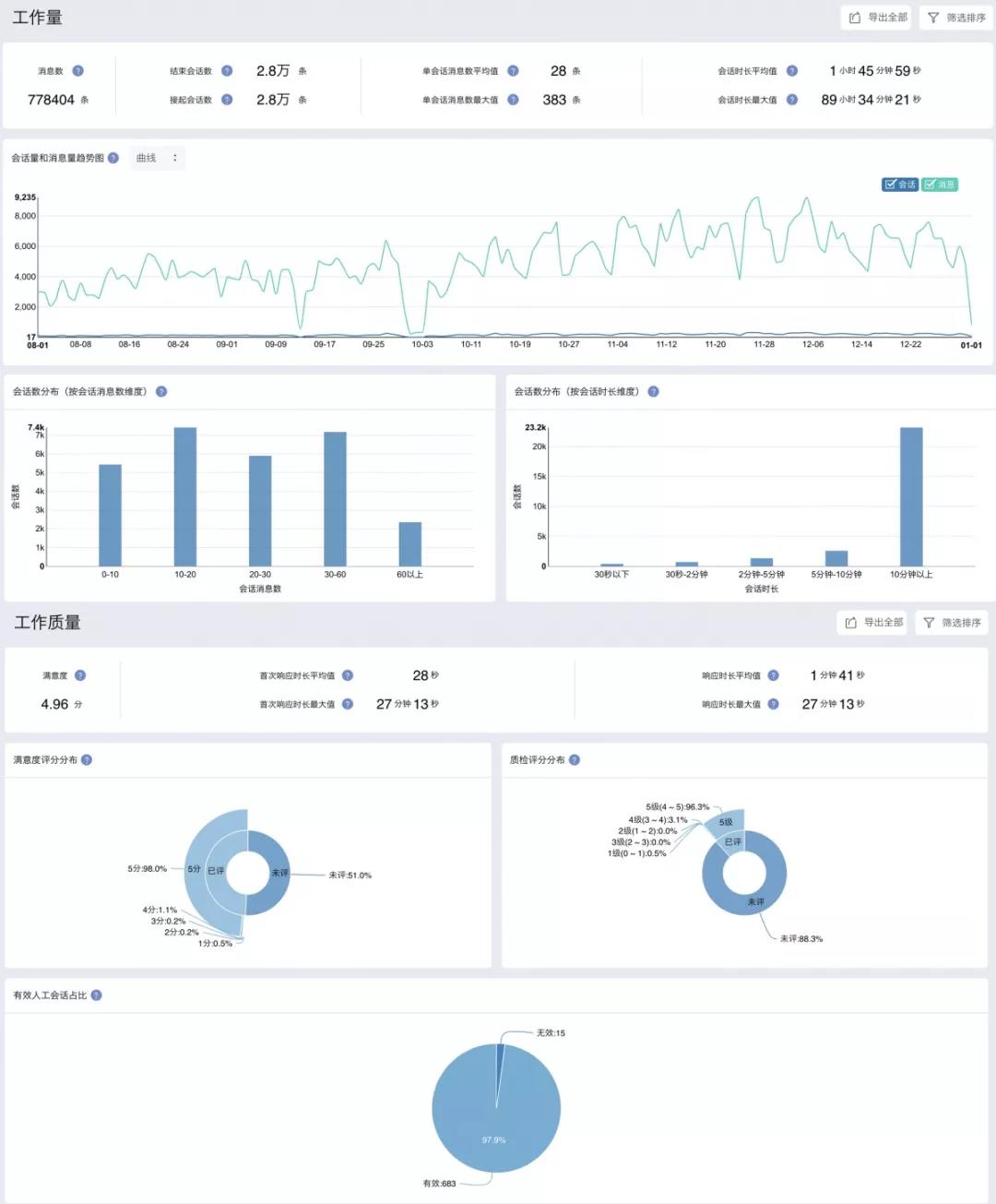
Task: Click help icon next to 会话时长最大值
Action: (x=791, y=100)
